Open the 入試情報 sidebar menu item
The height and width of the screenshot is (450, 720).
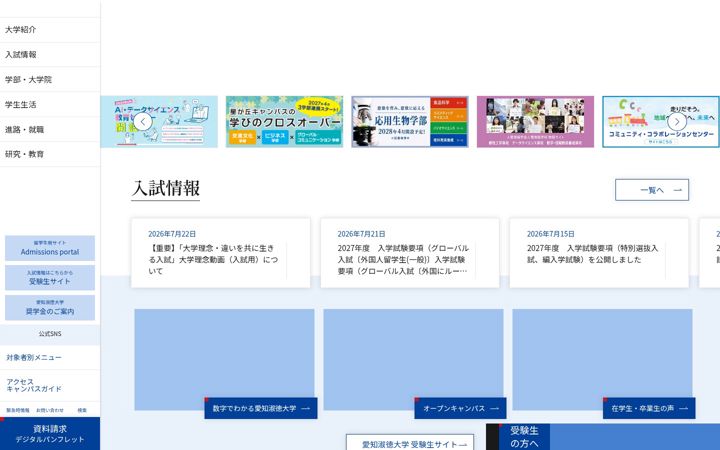(x=50, y=55)
